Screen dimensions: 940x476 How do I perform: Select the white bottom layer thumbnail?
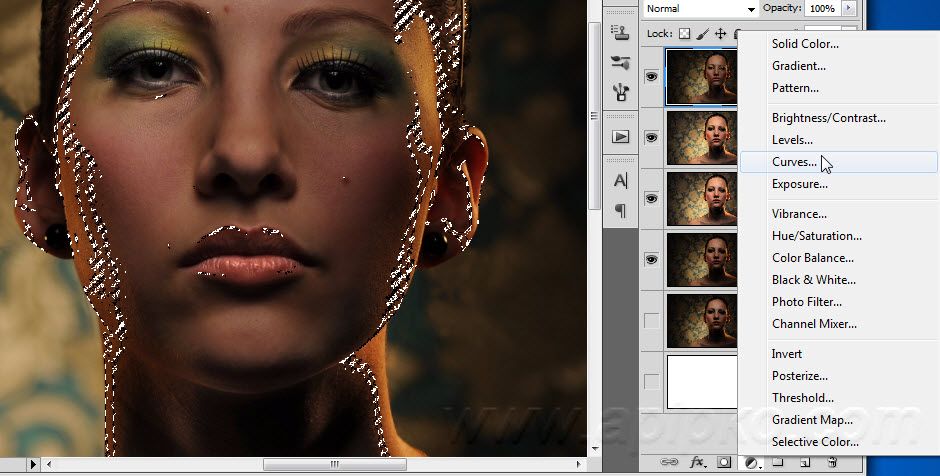point(701,382)
